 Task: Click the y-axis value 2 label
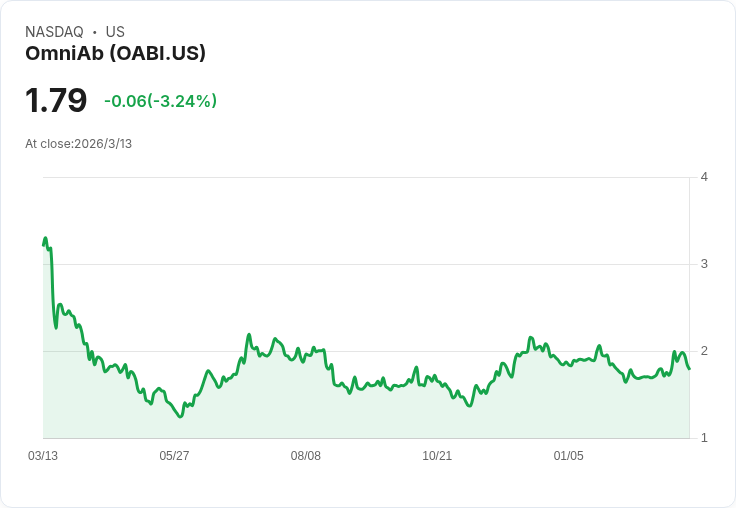click(704, 351)
